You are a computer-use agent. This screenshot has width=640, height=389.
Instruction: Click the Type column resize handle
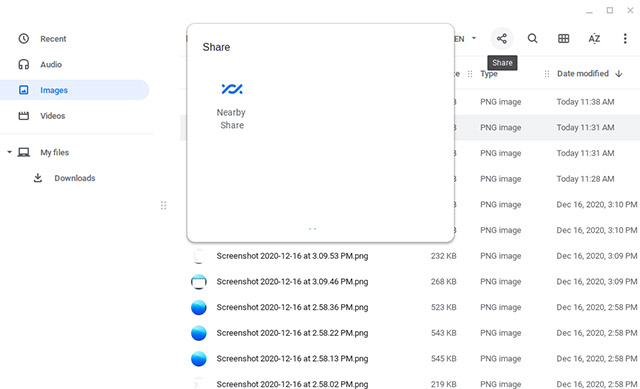pos(470,74)
